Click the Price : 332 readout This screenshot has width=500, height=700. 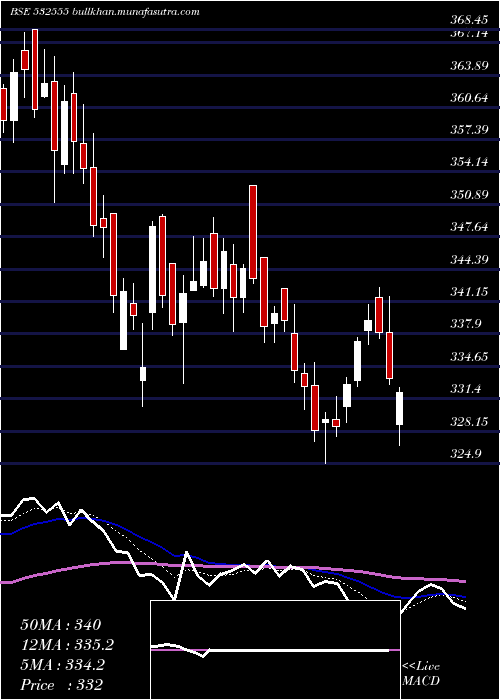click(x=61, y=685)
